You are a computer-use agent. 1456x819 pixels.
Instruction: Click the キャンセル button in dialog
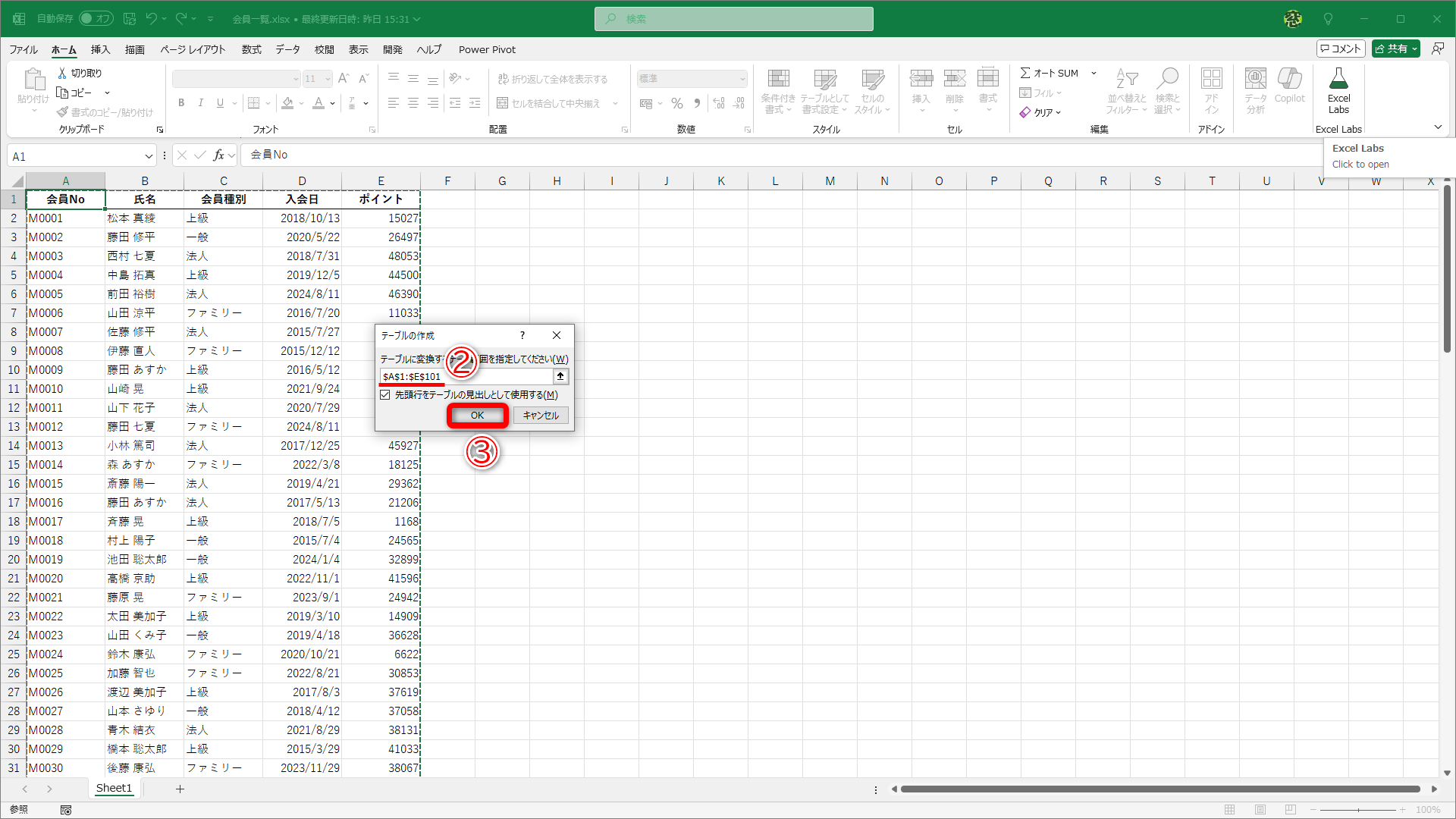click(541, 416)
